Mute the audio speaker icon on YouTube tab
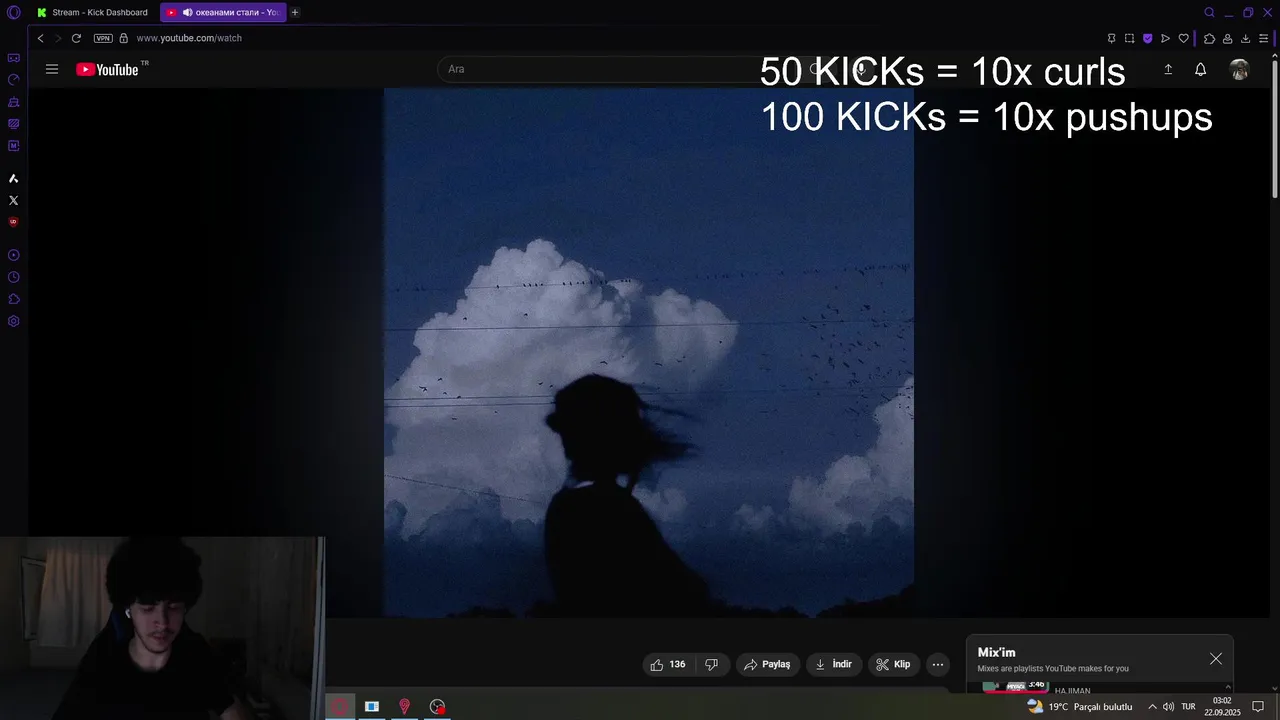Image resolution: width=1280 pixels, height=720 pixels. (187, 12)
